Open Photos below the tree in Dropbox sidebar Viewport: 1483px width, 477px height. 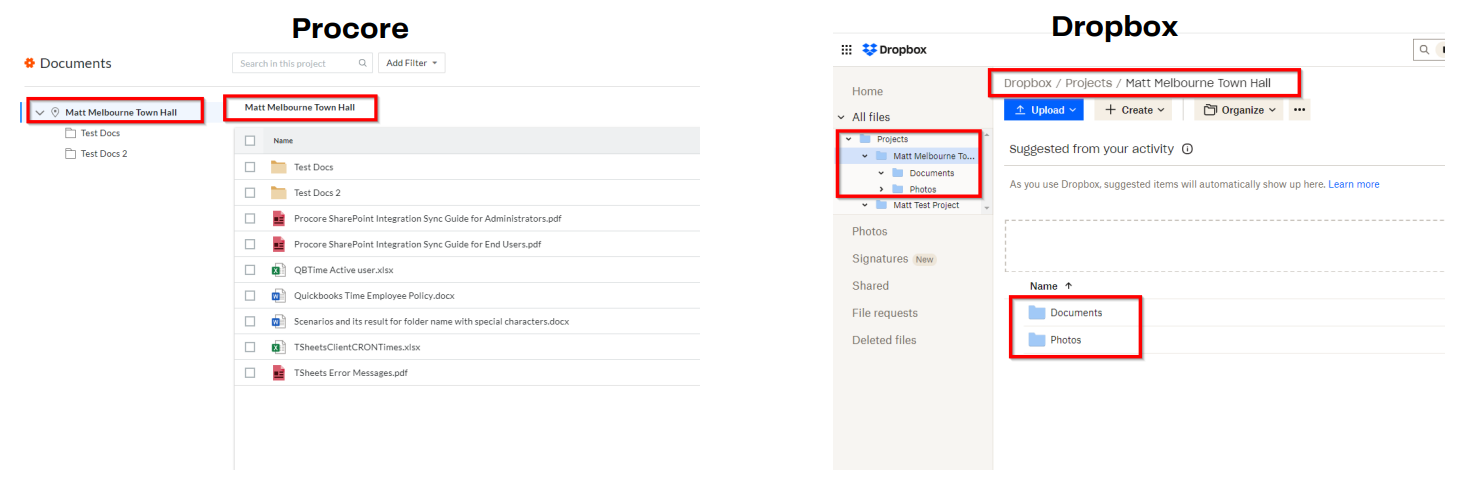pyautogui.click(x=869, y=232)
